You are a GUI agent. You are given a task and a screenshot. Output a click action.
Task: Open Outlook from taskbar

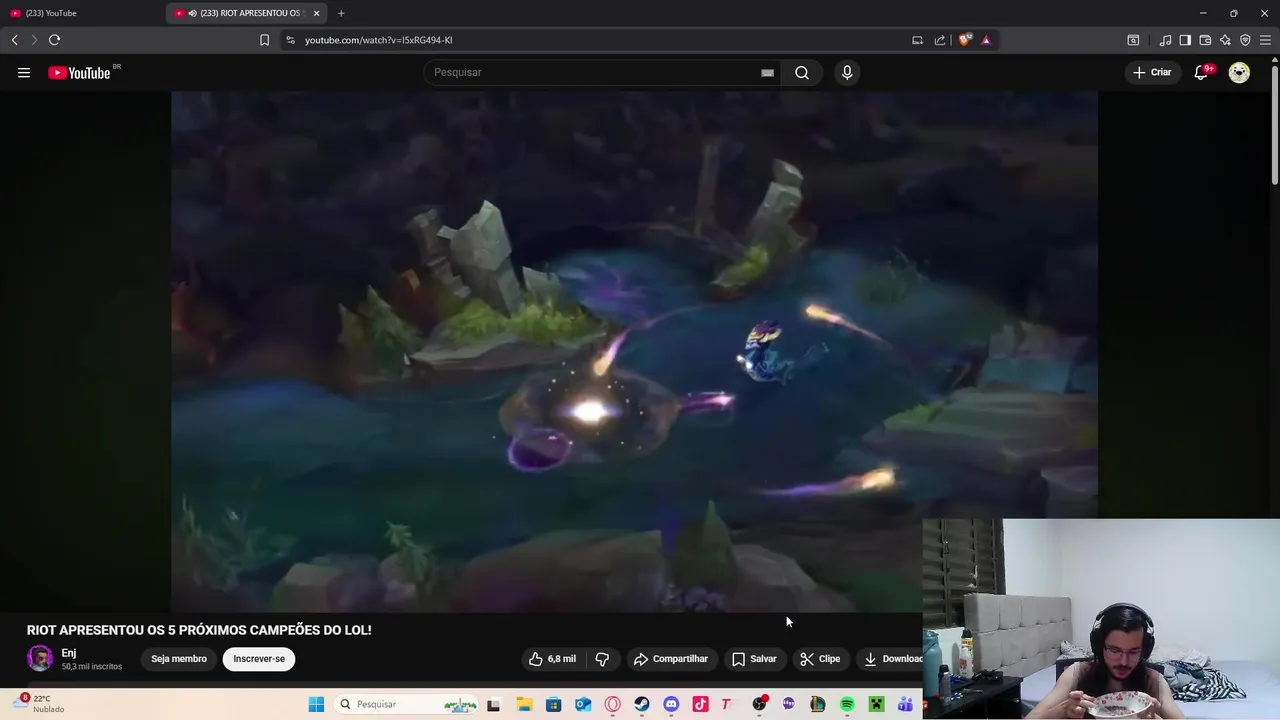pos(583,704)
